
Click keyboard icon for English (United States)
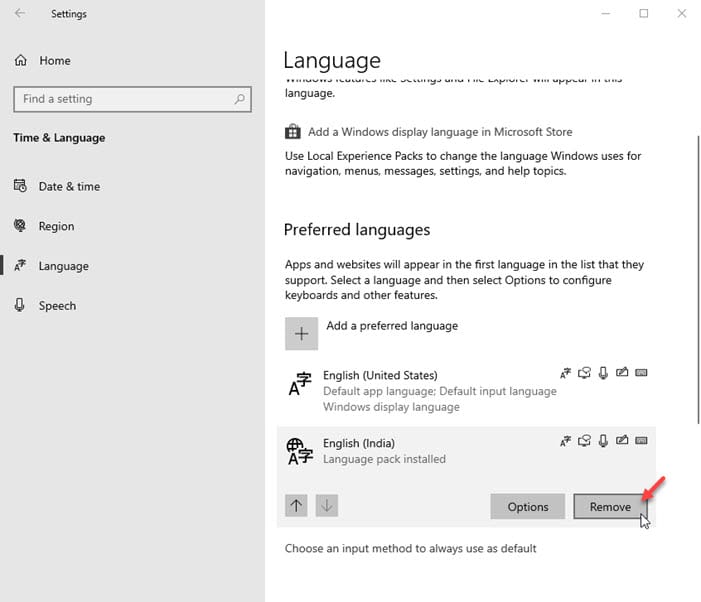point(641,373)
